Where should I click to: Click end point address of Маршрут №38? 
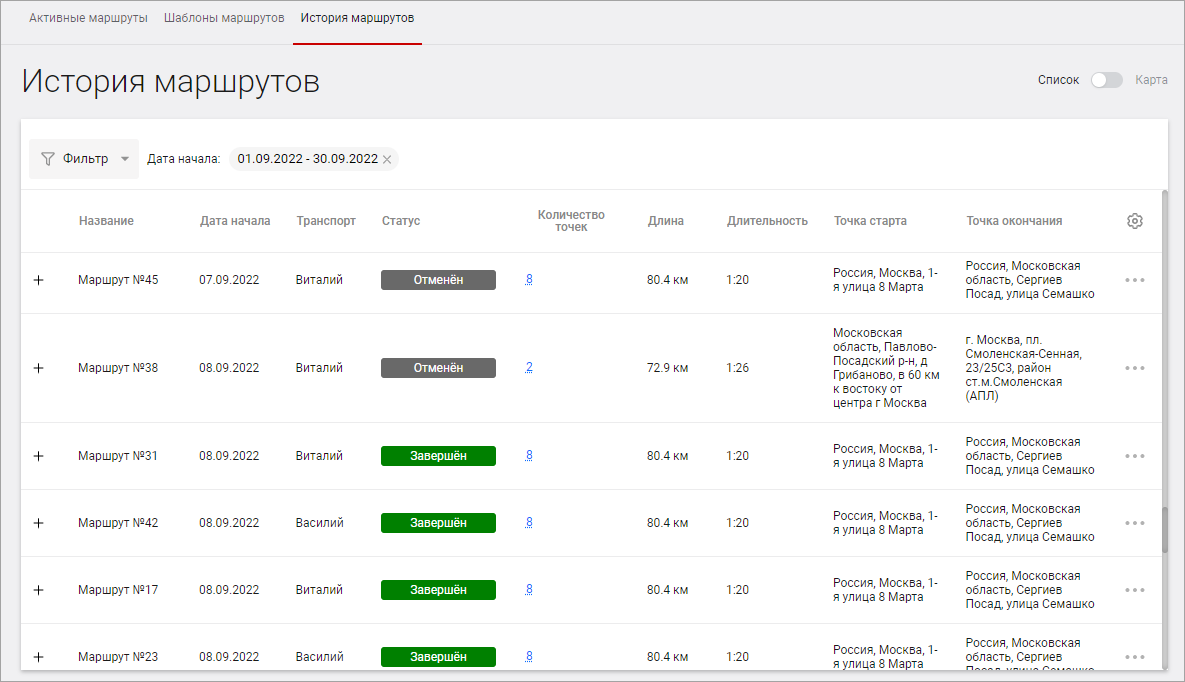coord(1023,368)
